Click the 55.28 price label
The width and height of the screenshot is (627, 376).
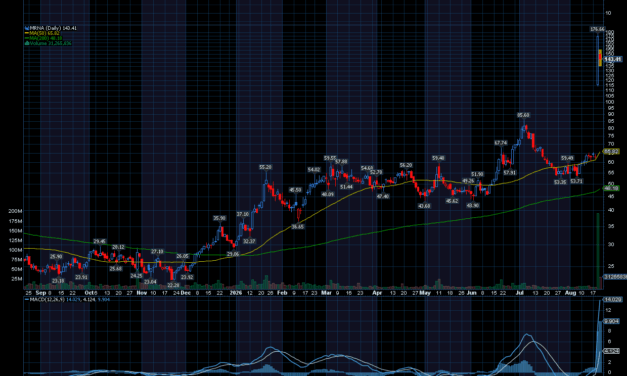click(x=266, y=167)
